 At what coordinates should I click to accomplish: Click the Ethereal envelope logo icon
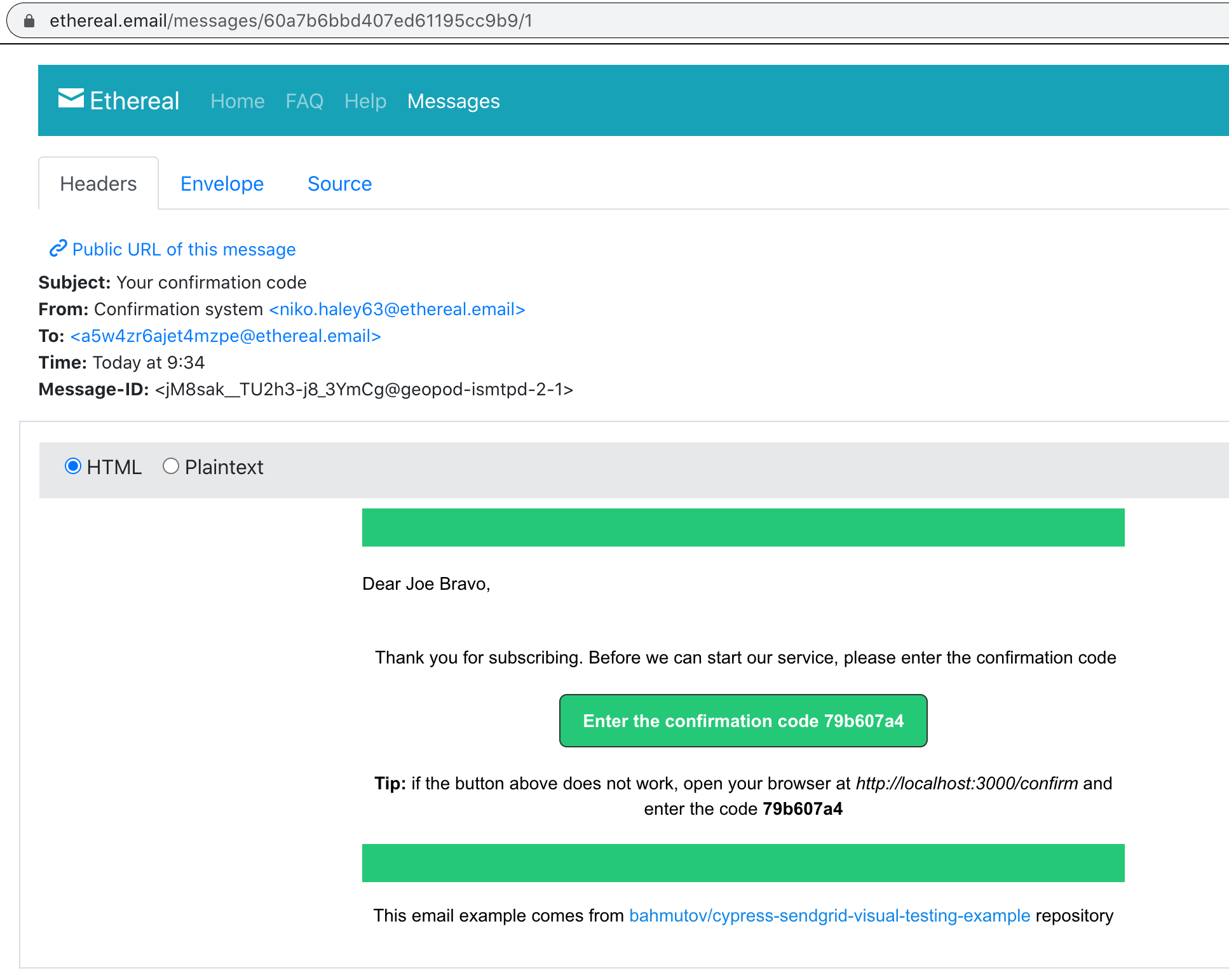coord(71,99)
